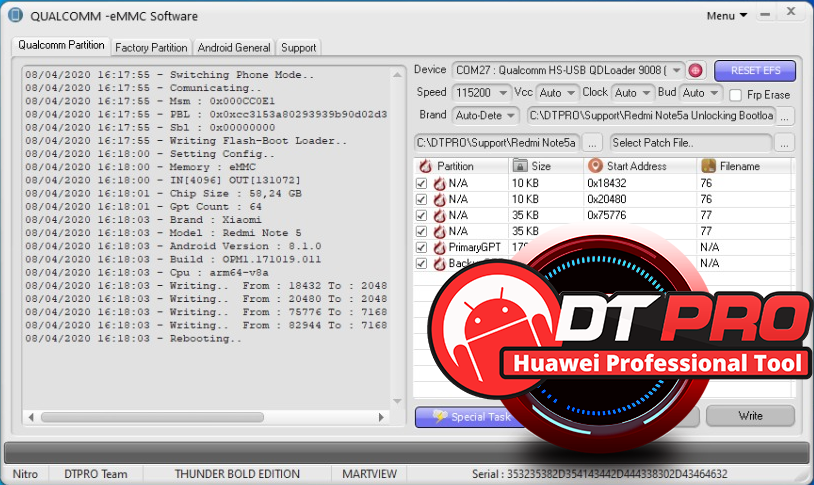Image resolution: width=814 pixels, height=485 pixels.
Task: Click DTPRO Team in the status bar
Action: 96,474
